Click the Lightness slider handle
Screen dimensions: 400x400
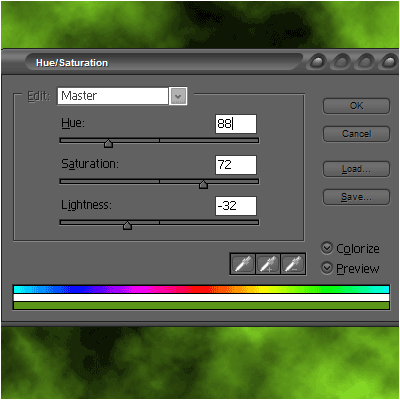point(127,225)
